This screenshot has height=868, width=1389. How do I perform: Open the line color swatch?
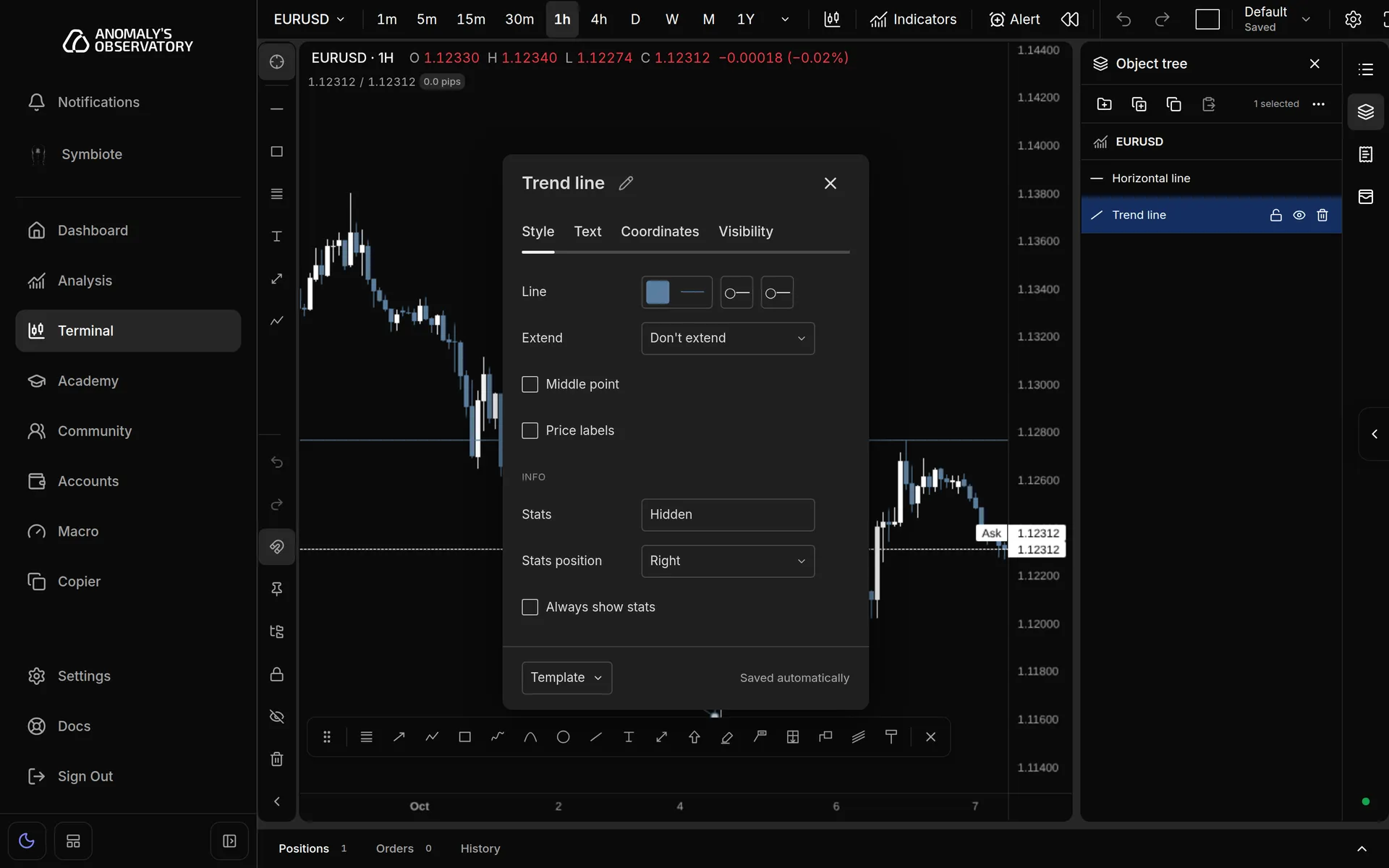658,292
